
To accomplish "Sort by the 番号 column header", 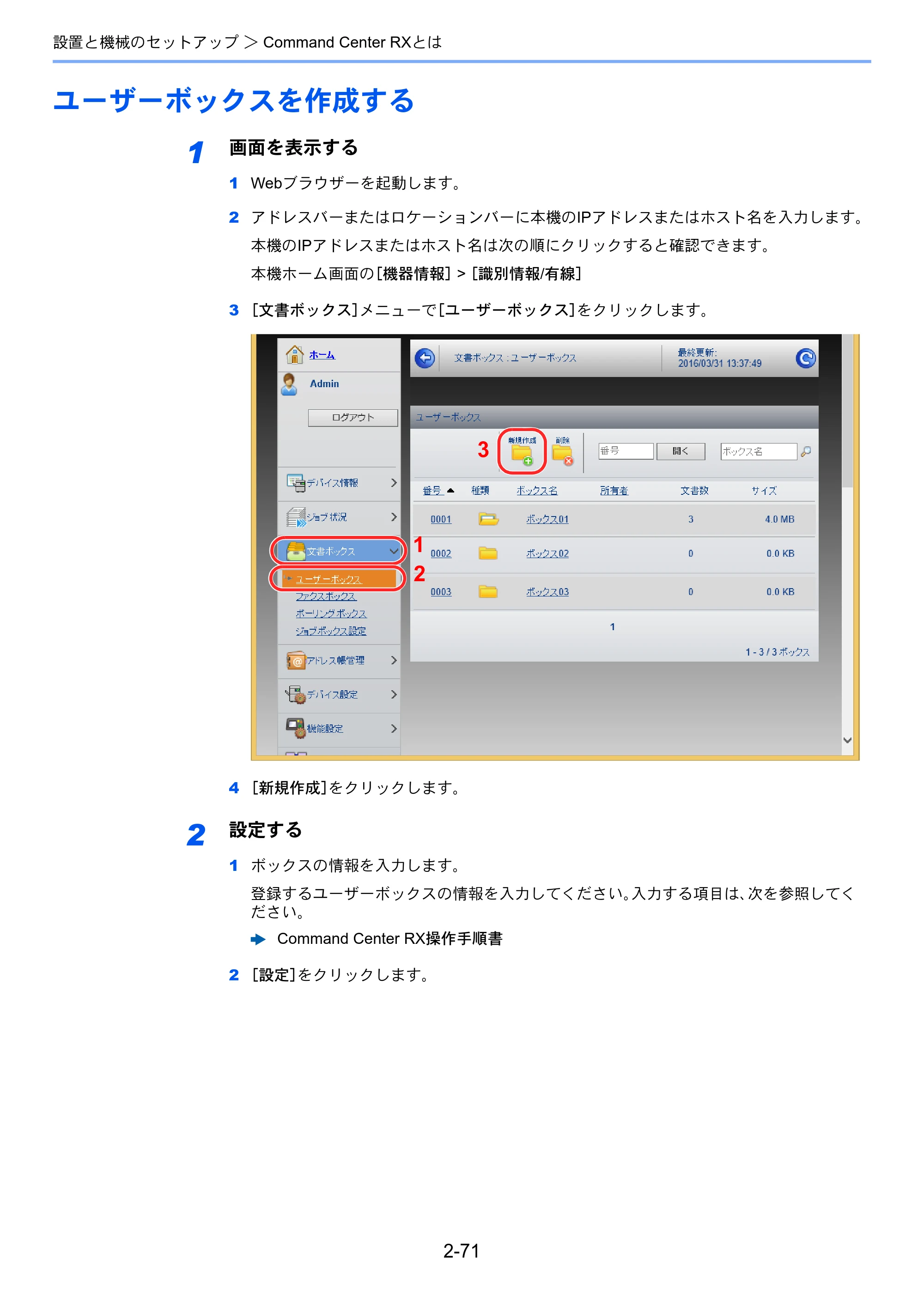I will (432, 491).
